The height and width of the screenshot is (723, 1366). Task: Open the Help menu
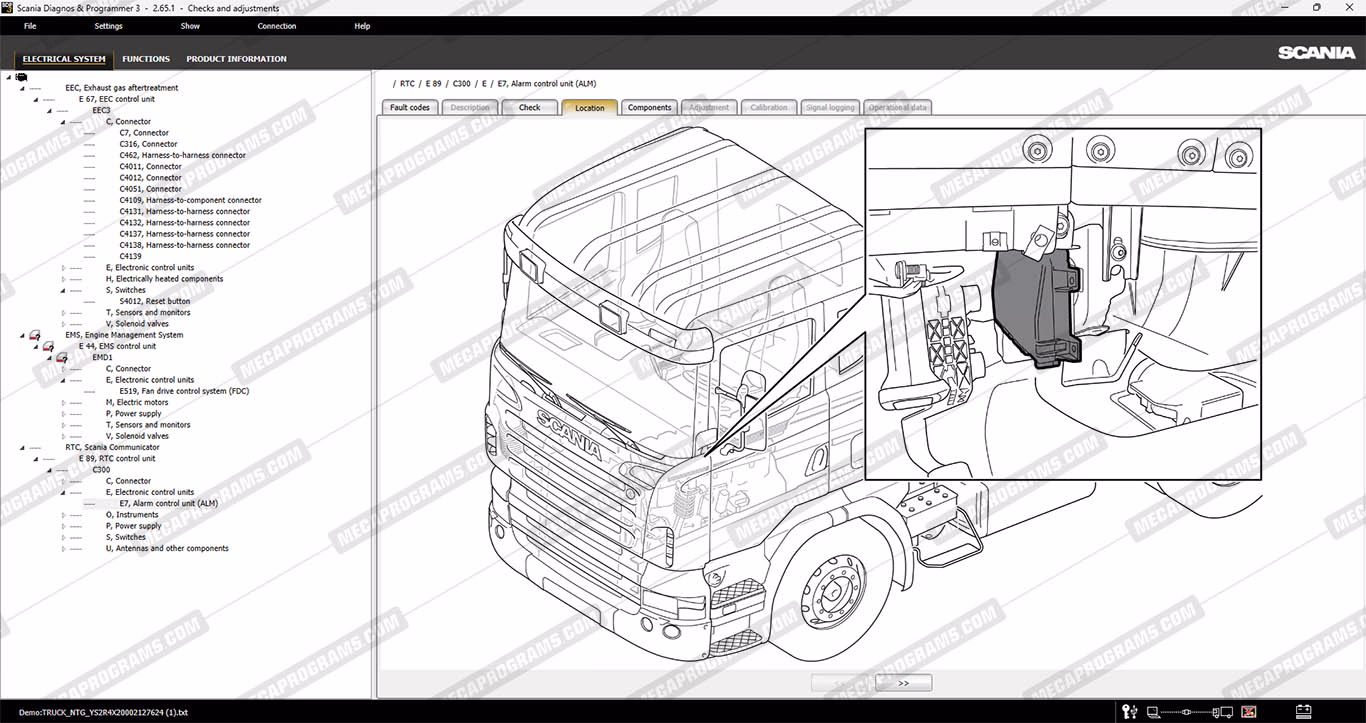(x=362, y=26)
